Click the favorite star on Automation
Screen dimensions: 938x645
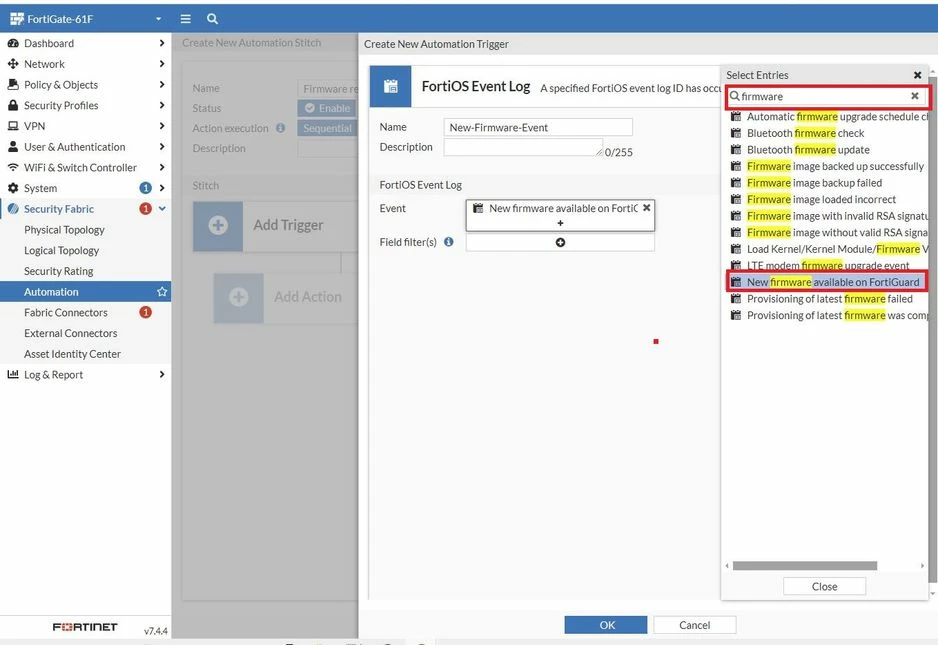(x=162, y=292)
